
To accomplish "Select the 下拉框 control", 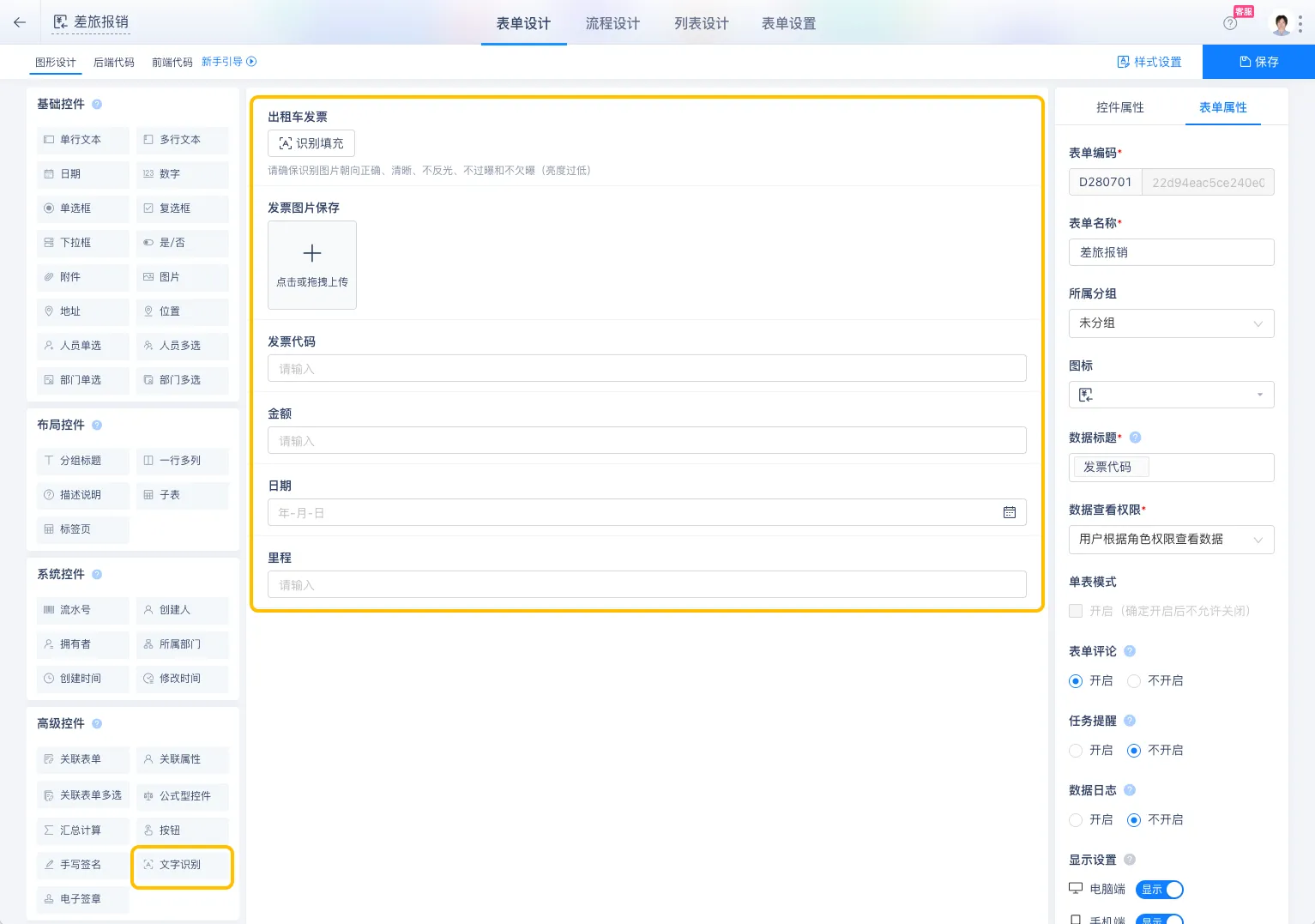I will (x=83, y=243).
